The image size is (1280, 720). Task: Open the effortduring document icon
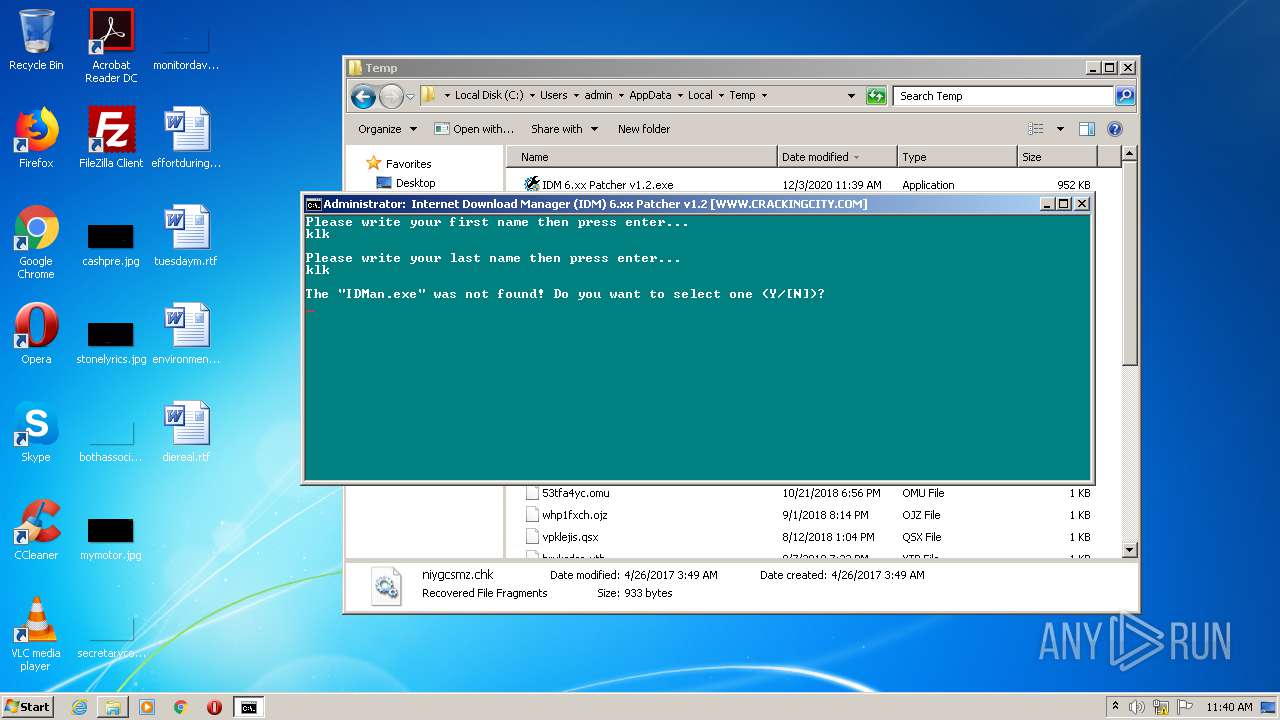[x=186, y=138]
